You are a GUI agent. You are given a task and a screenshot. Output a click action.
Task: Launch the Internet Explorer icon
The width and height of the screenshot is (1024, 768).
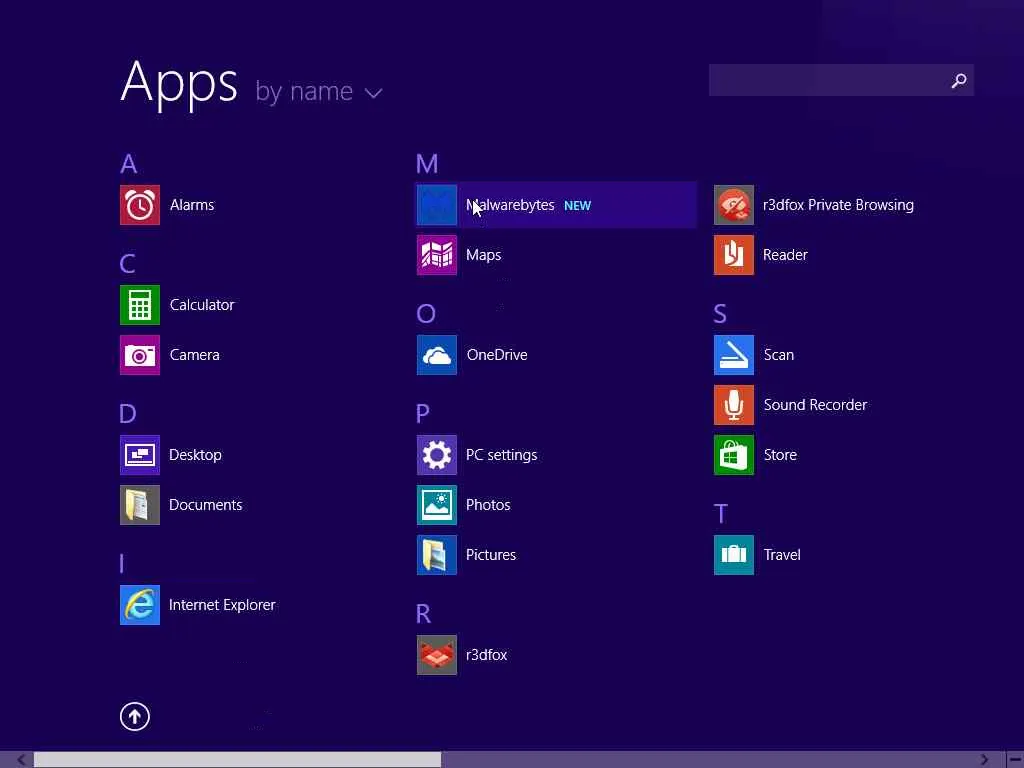pyautogui.click(x=140, y=605)
